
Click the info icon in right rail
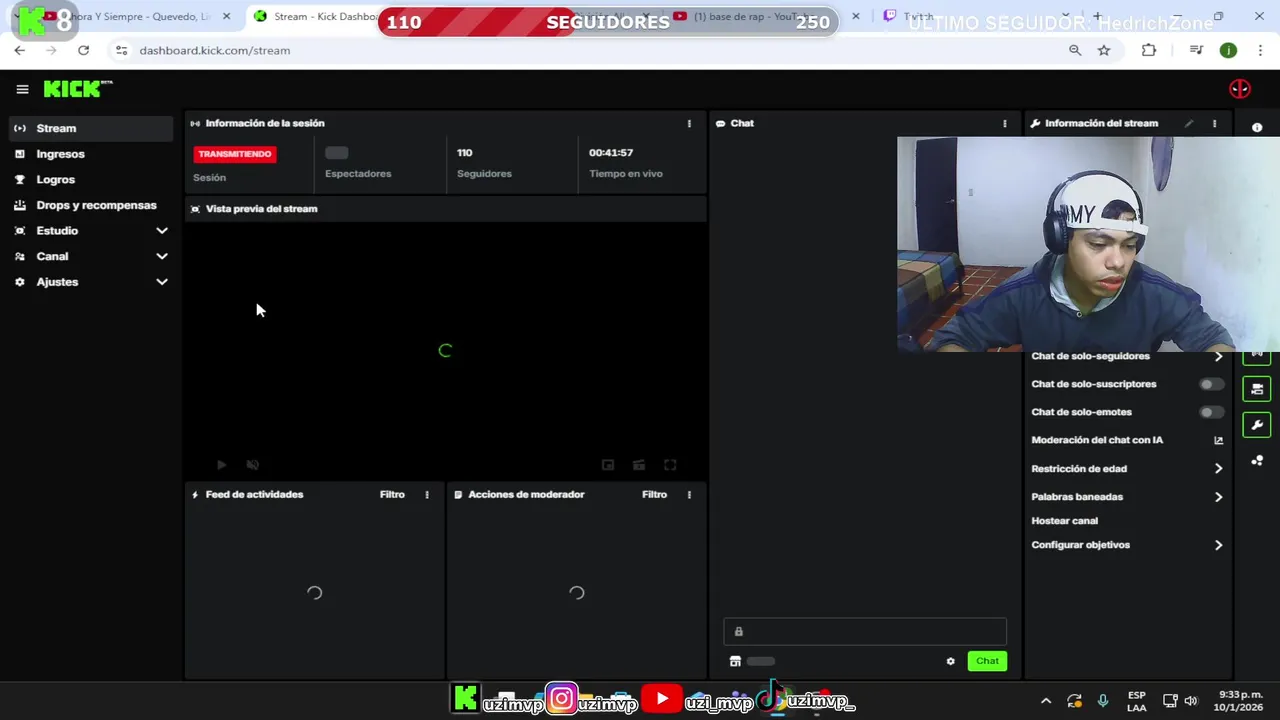pyautogui.click(x=1257, y=128)
